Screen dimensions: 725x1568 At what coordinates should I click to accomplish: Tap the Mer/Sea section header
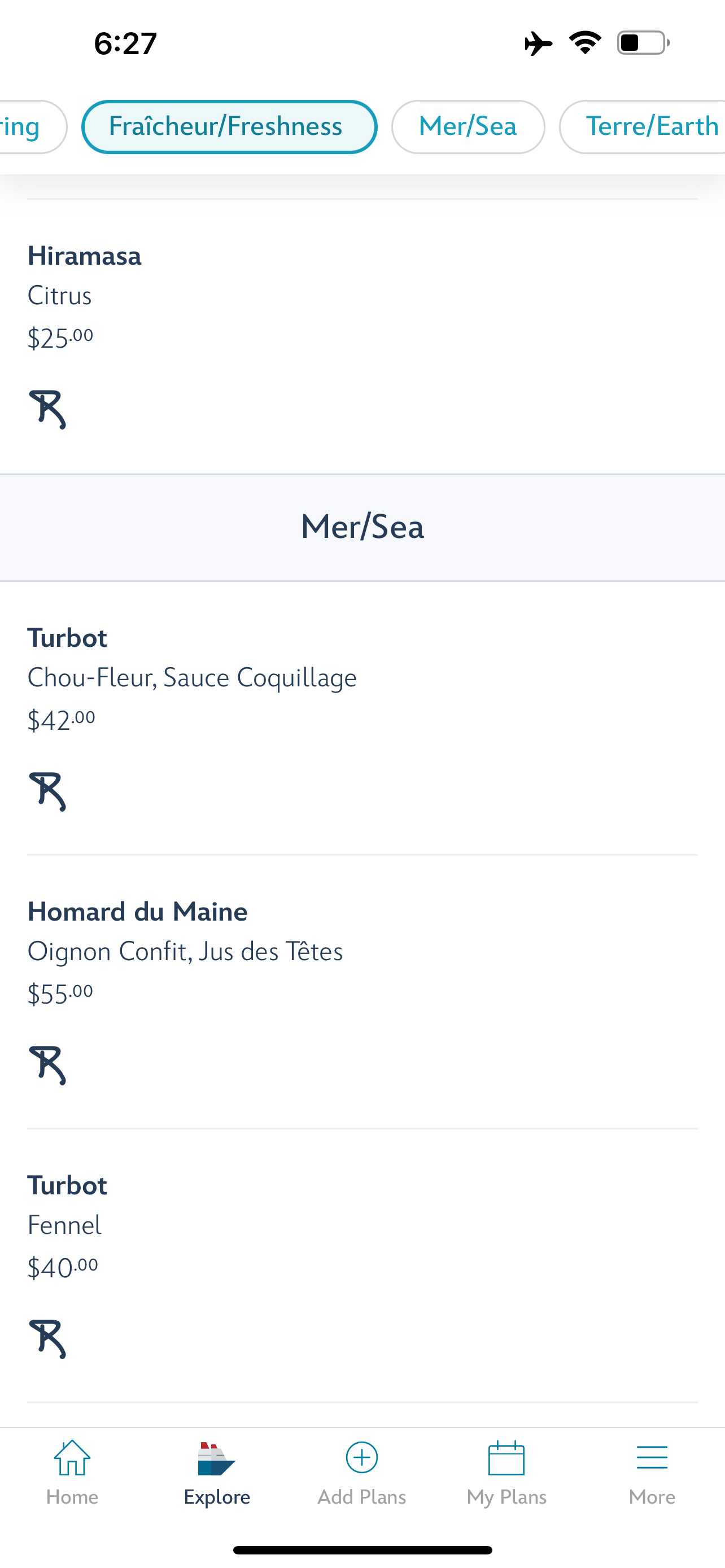[x=362, y=527]
